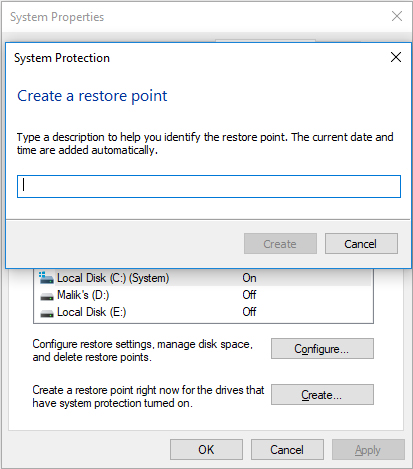Click the Malik's (D:) drive icon
The height and width of the screenshot is (469, 413).
(47, 296)
